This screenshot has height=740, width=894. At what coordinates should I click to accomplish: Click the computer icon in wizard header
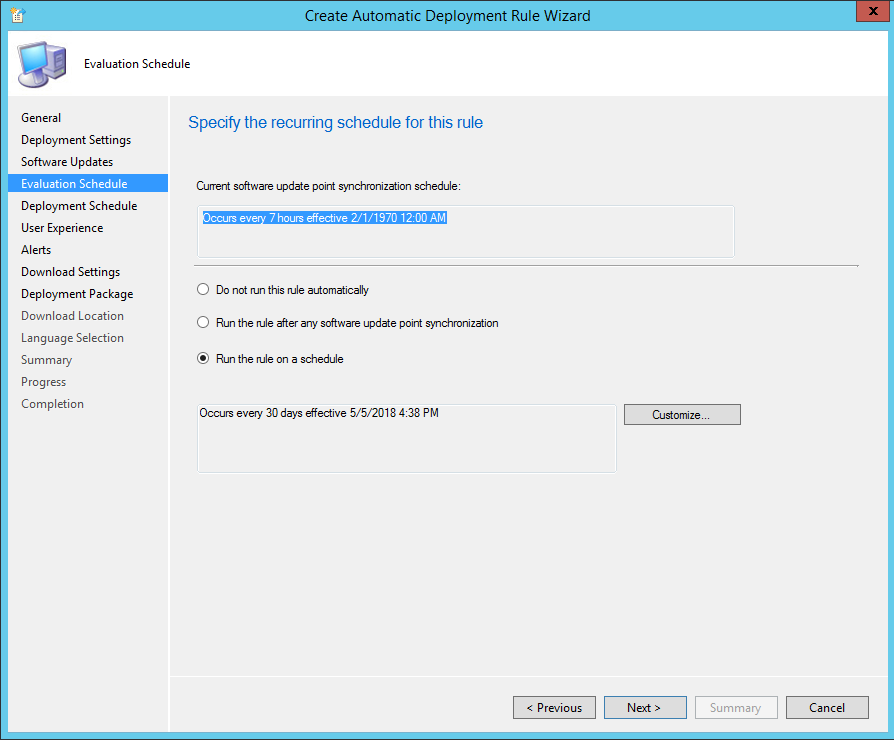42,64
